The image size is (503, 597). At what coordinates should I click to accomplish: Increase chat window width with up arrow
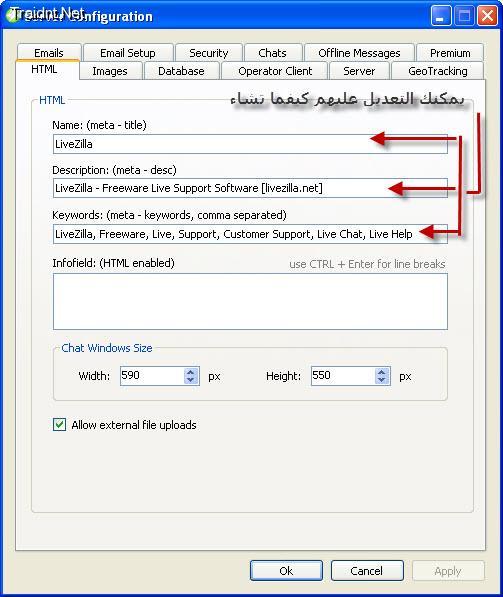tap(190, 372)
